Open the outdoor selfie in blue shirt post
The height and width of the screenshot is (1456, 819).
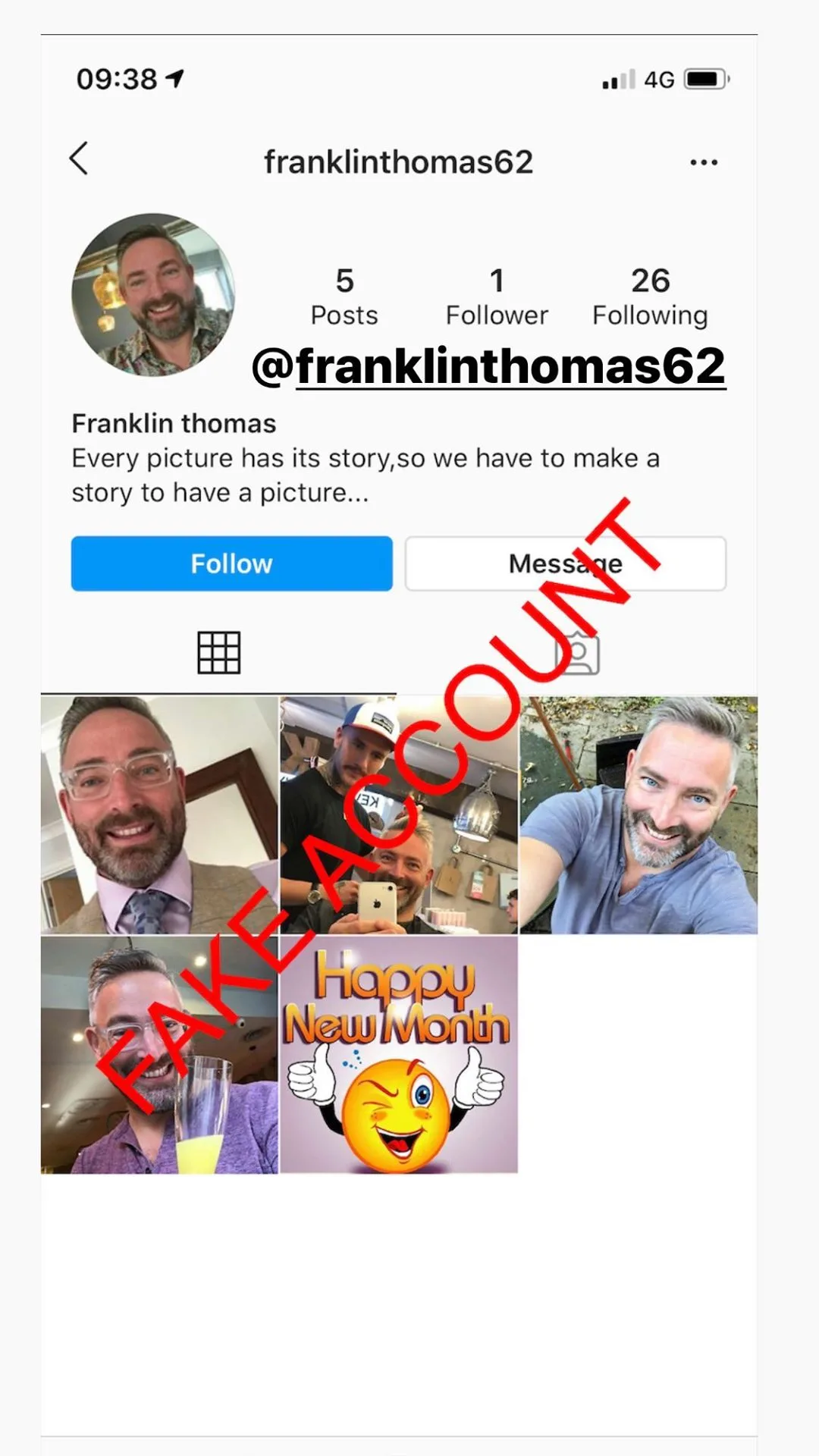(x=639, y=814)
